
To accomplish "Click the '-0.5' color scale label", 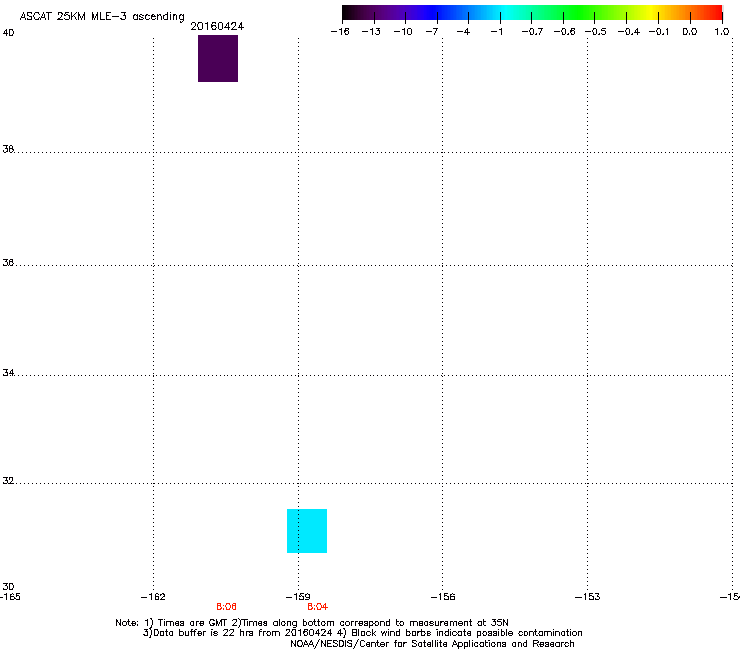I will coord(596,32).
